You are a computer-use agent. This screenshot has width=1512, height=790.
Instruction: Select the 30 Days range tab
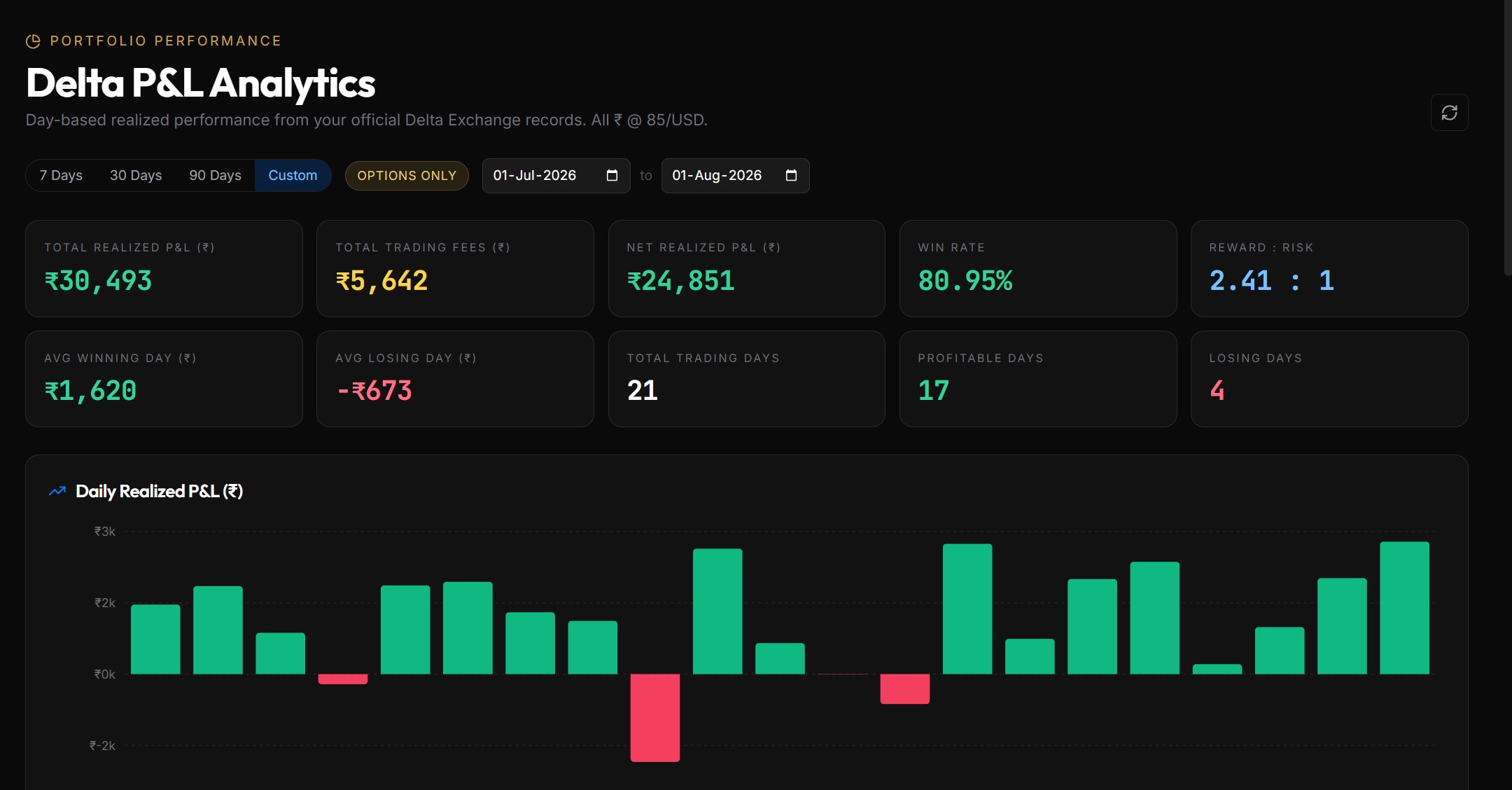(136, 175)
